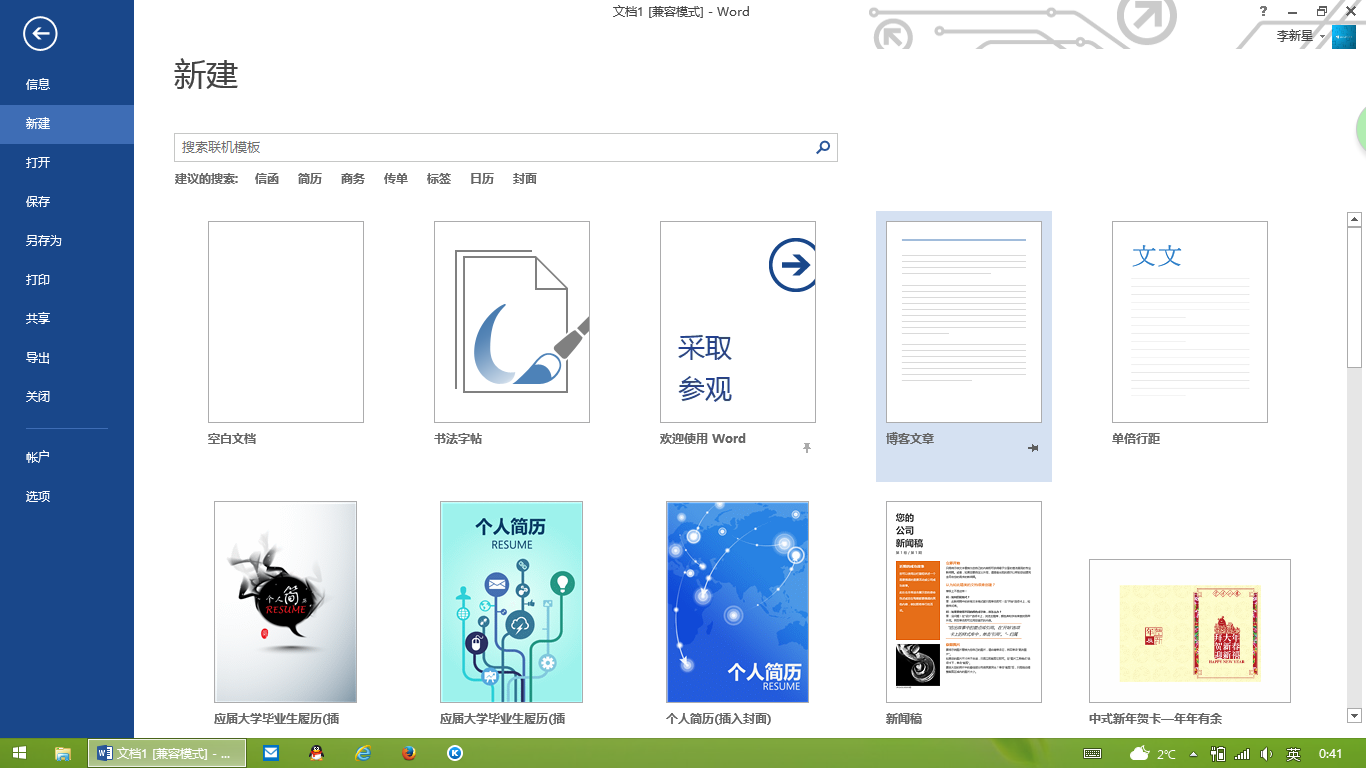Choose the 新闻稿 newsletter template
The height and width of the screenshot is (768, 1366).
point(964,602)
